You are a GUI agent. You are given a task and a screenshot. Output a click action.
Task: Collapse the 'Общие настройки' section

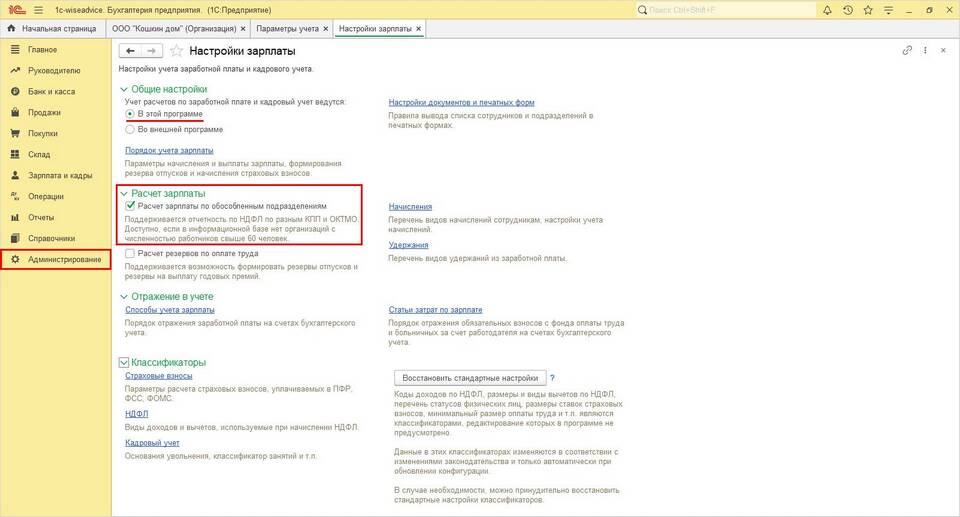coord(124,89)
